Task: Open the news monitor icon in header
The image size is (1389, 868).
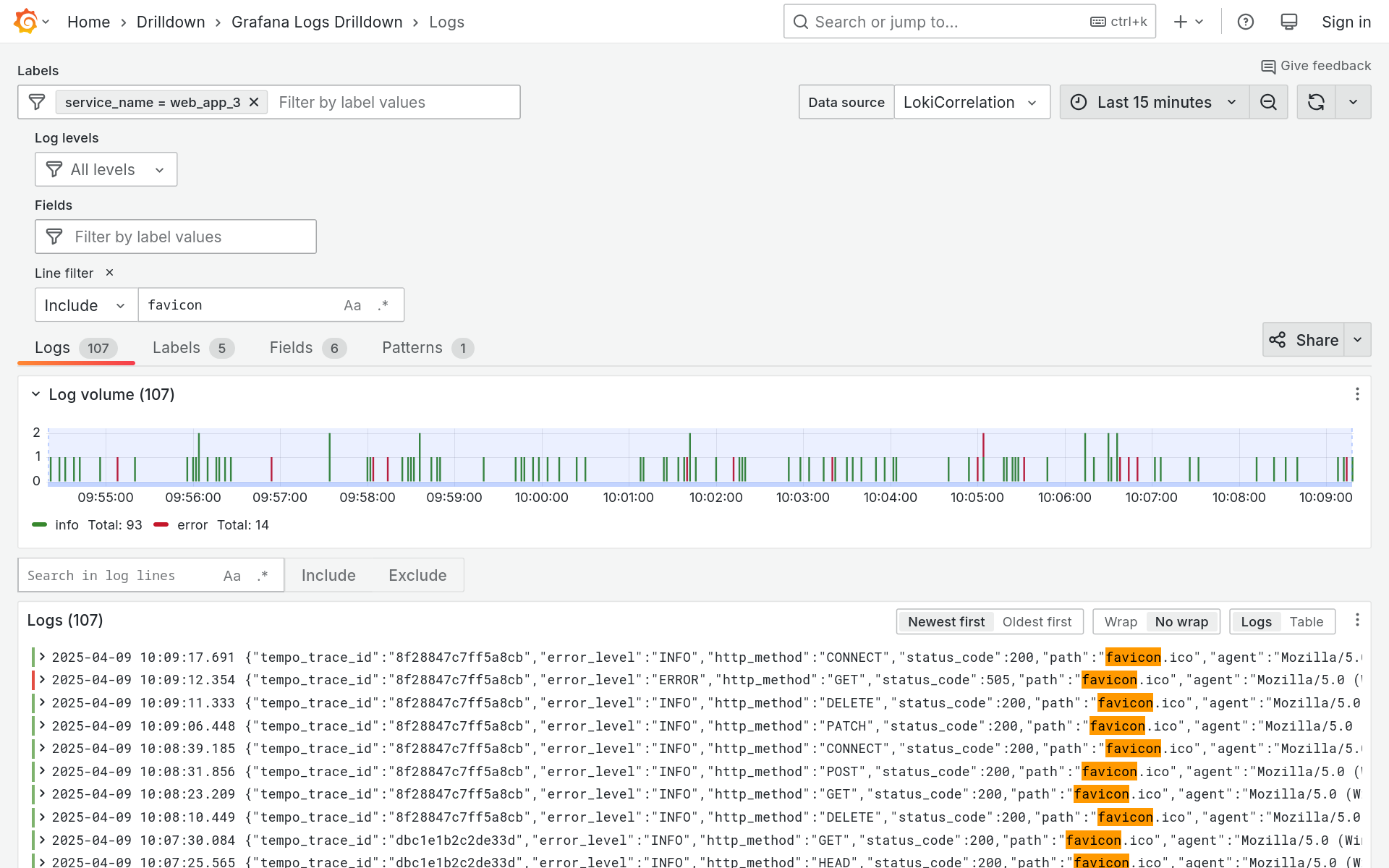Action: (1288, 22)
